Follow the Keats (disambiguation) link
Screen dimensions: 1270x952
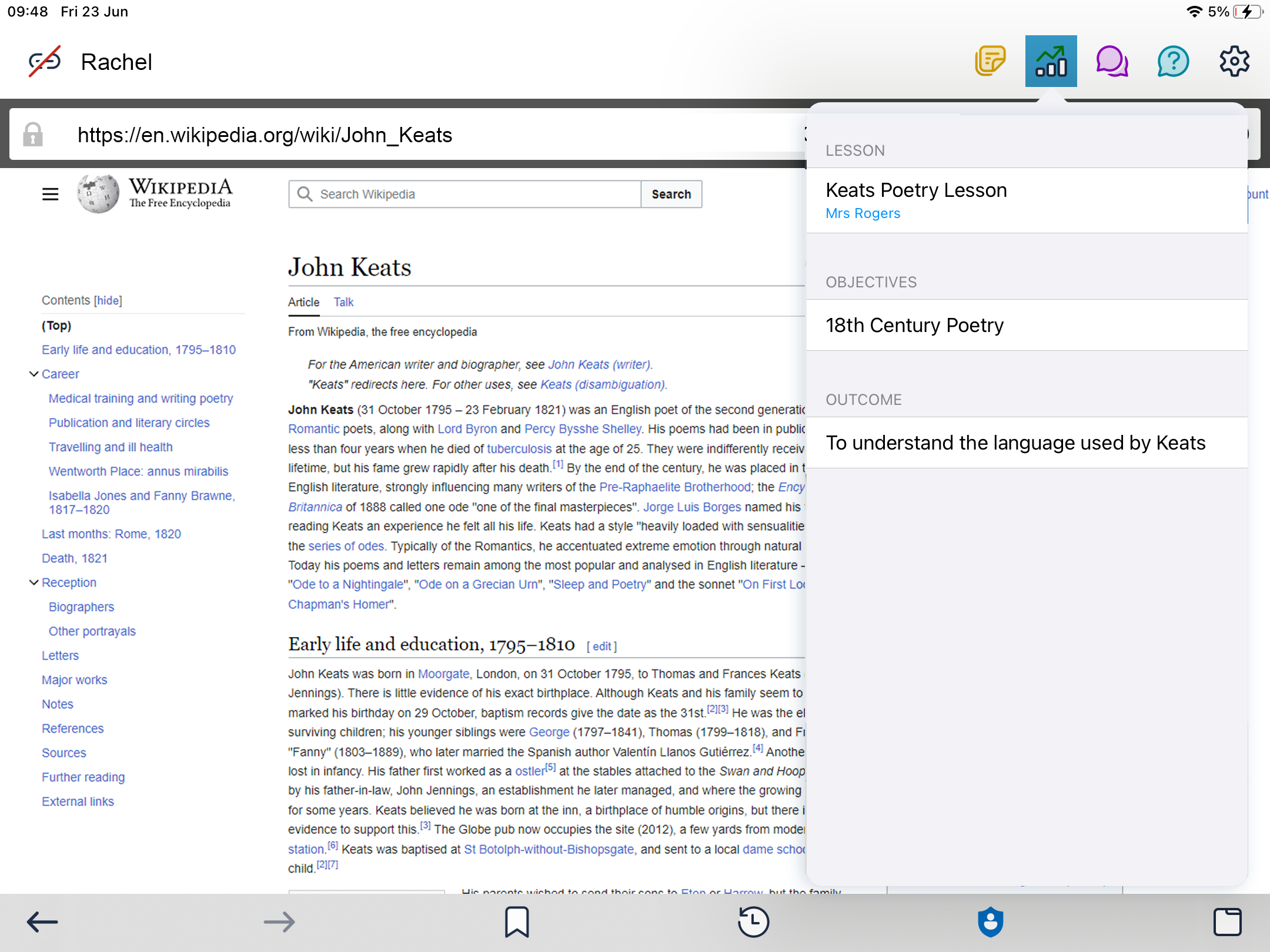pos(603,384)
